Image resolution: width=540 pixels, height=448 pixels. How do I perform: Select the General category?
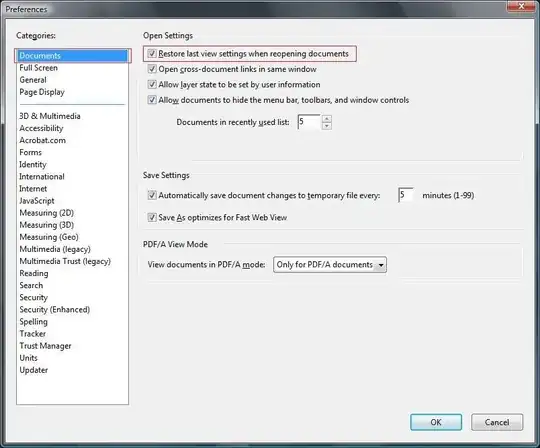click(x=33, y=80)
